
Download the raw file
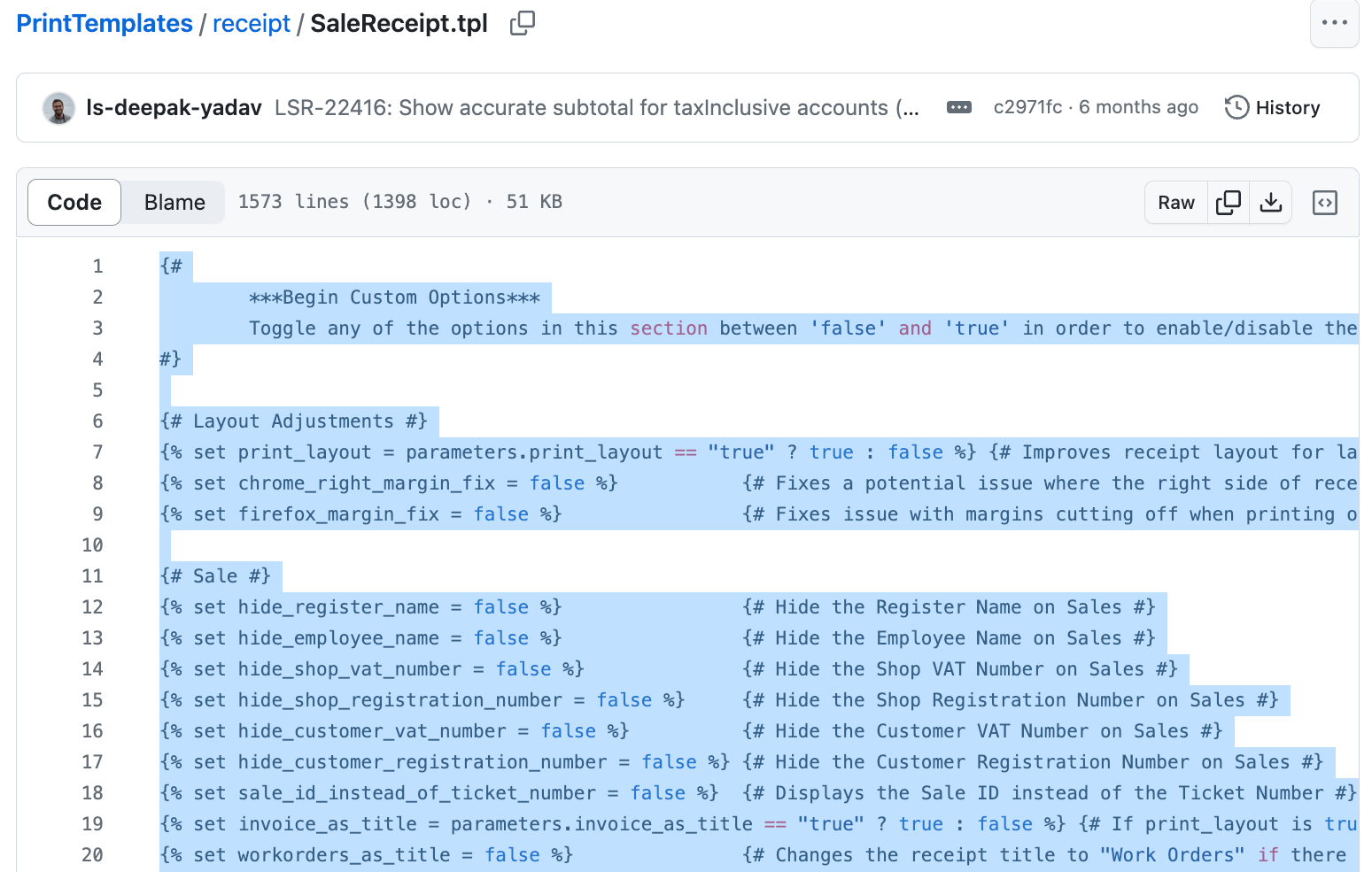[x=1271, y=202]
